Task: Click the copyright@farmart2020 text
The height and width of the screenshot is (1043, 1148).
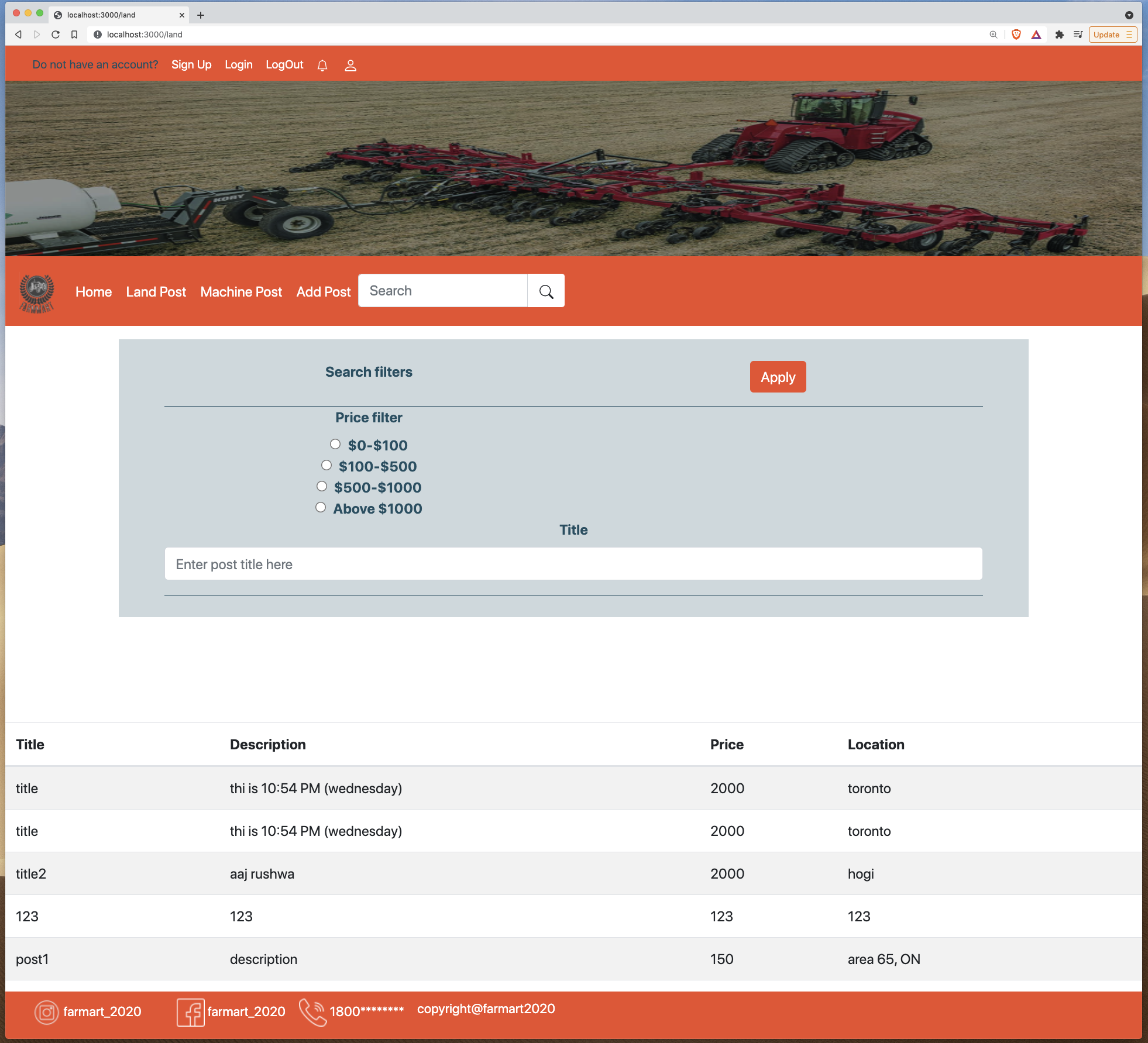Action: click(486, 1009)
